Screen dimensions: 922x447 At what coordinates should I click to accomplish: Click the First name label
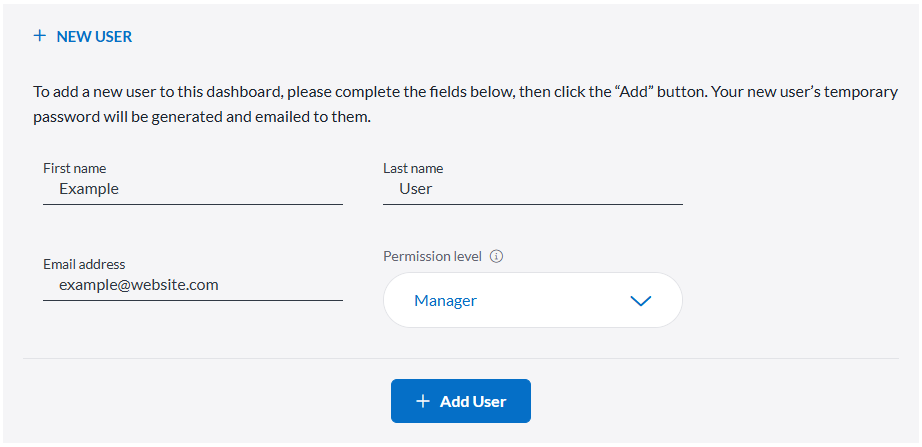pyautogui.click(x=74, y=168)
